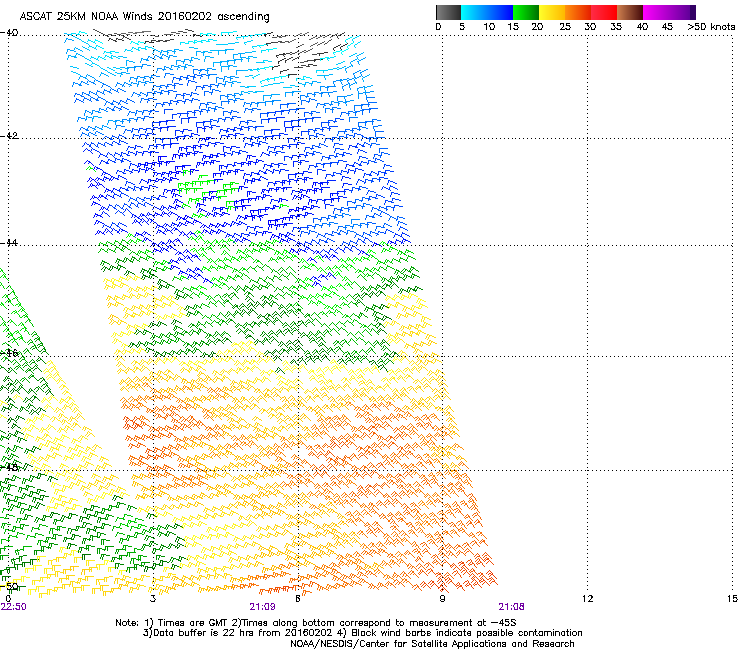Click the purple '21:09' swath time
This screenshot has height=650, width=740.
(262, 607)
